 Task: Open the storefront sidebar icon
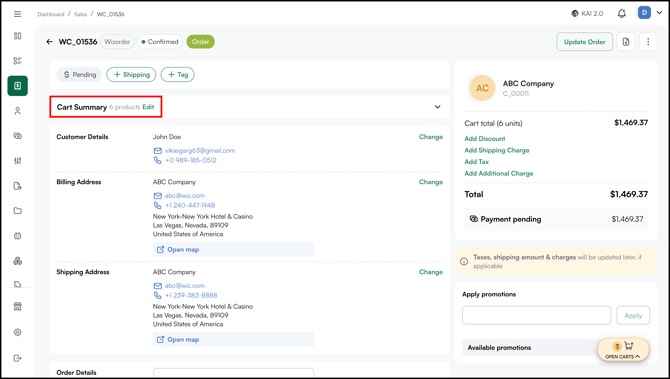pyautogui.click(x=18, y=306)
